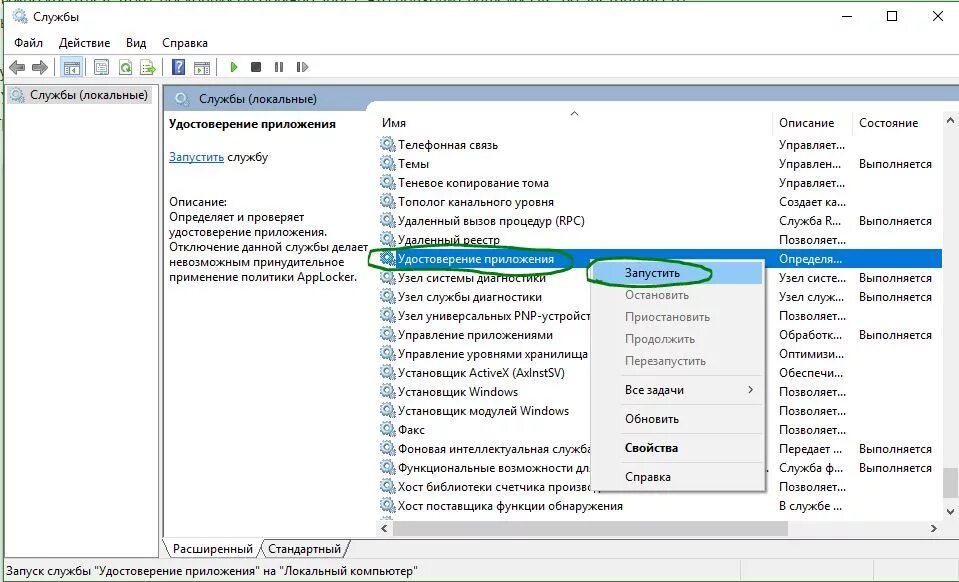The image size is (959, 582).
Task: Click Выполняется status of Темы
Action: coord(895,164)
